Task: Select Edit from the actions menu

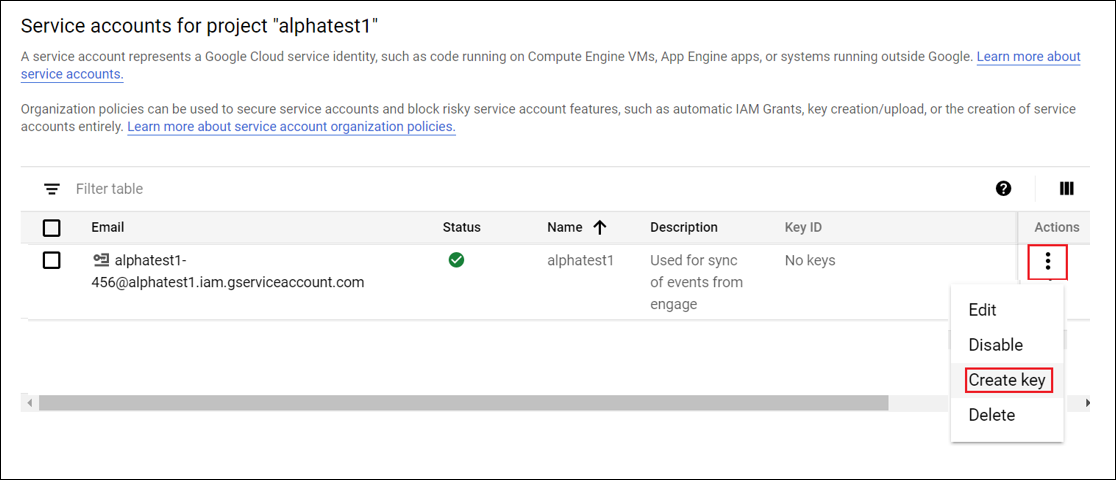Action: click(x=982, y=310)
